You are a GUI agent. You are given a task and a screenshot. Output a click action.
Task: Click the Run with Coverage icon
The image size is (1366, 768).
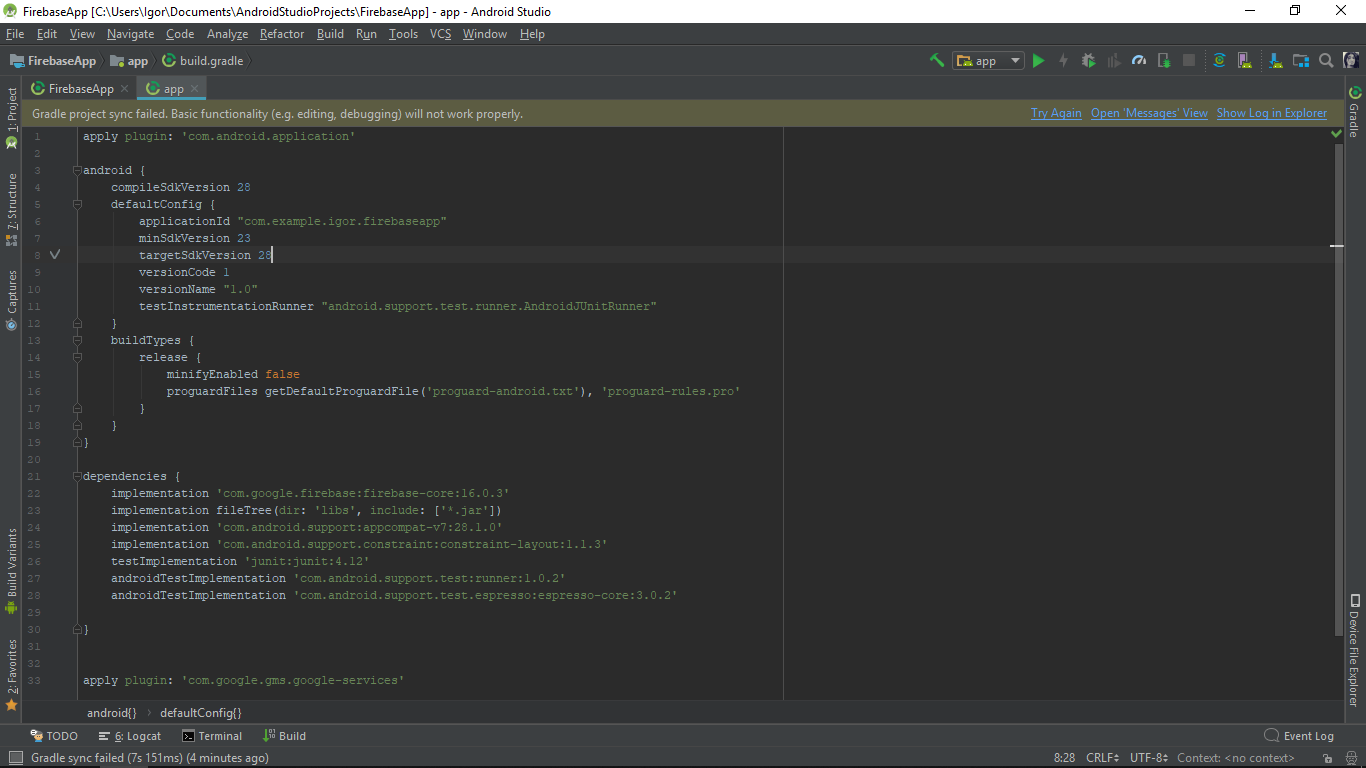coord(1114,61)
